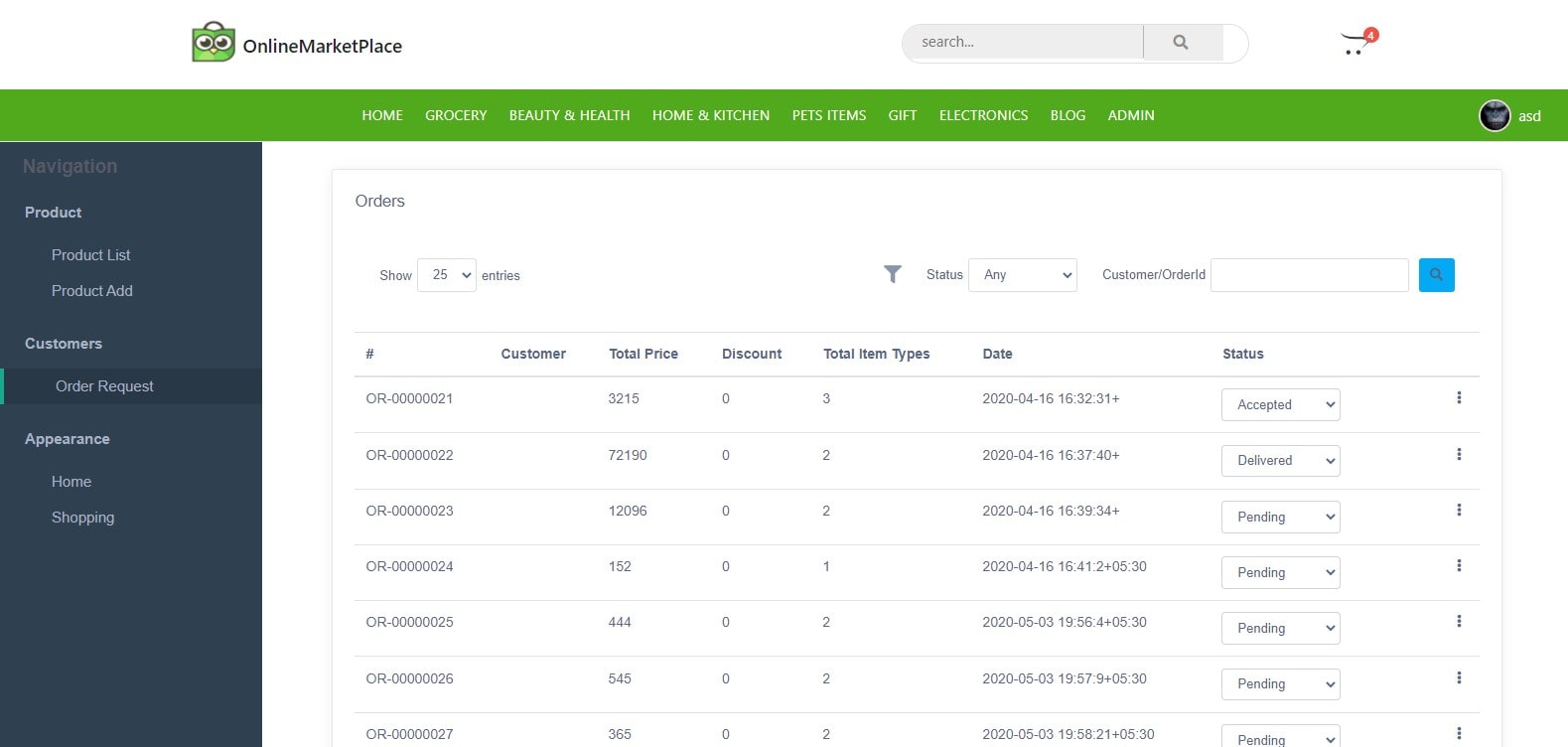Click the search magnifier button in header
The height and width of the screenshot is (747, 1568).
coord(1182,43)
